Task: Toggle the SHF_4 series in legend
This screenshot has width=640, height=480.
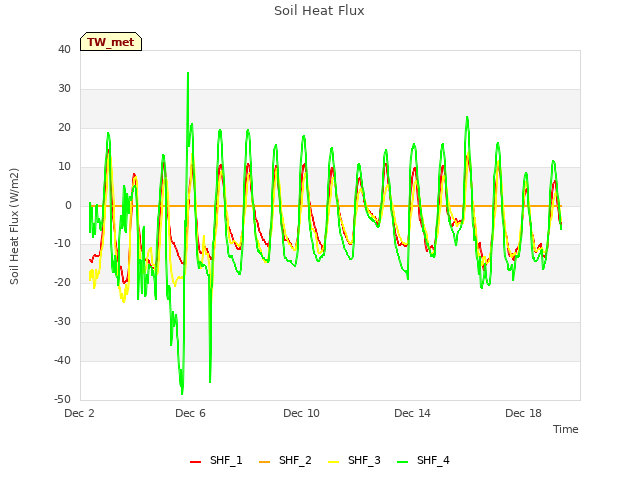Action: pos(423,460)
